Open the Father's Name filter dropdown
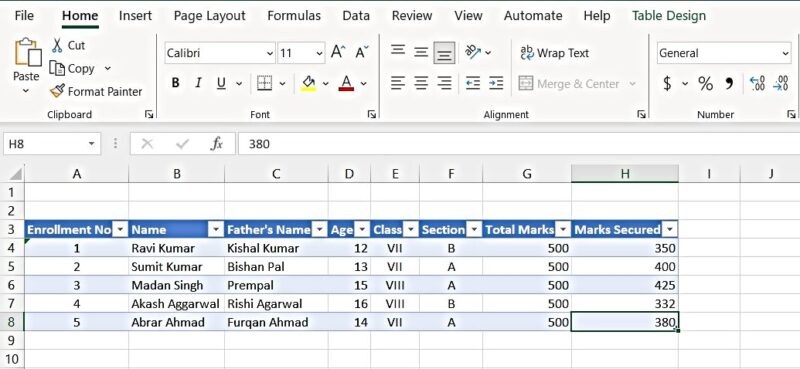Screen dimensions: 800x369 [320, 230]
